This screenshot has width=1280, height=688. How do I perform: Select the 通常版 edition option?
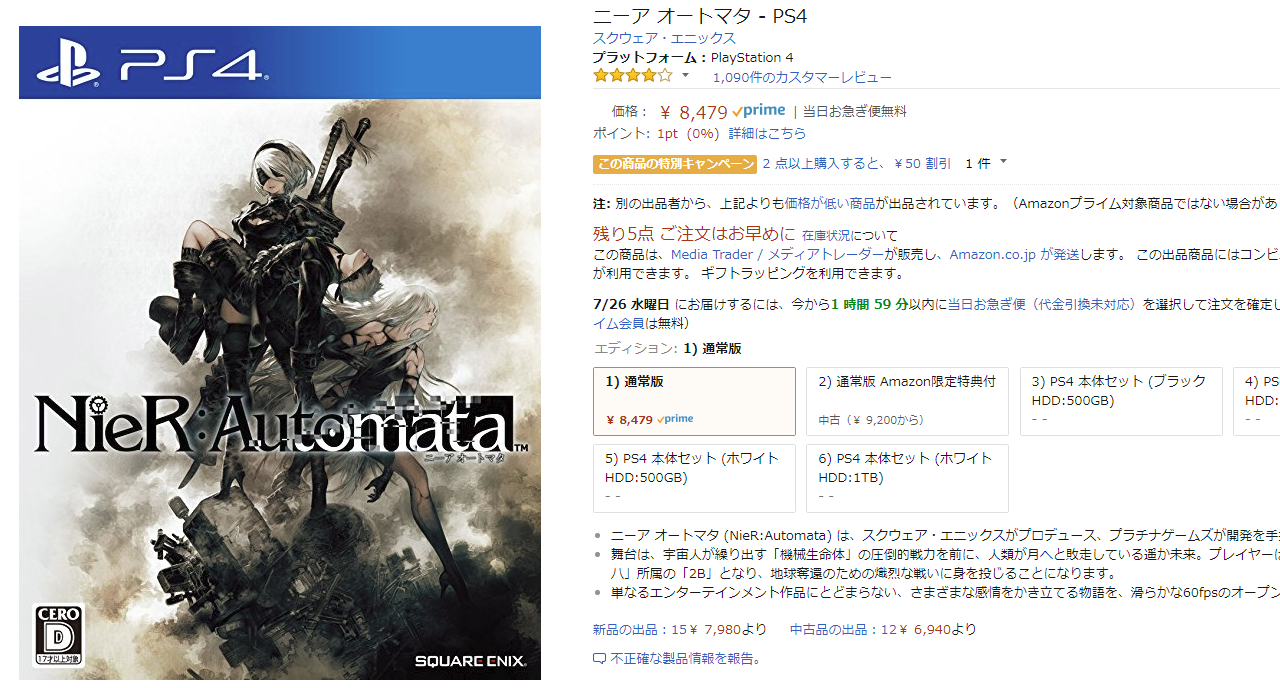(694, 401)
